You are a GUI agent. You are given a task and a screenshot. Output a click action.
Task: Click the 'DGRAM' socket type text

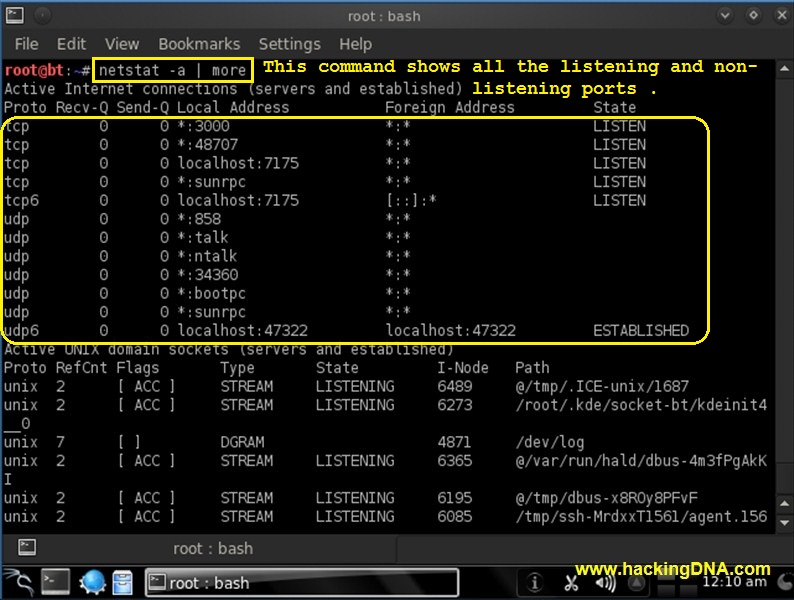[x=242, y=443]
